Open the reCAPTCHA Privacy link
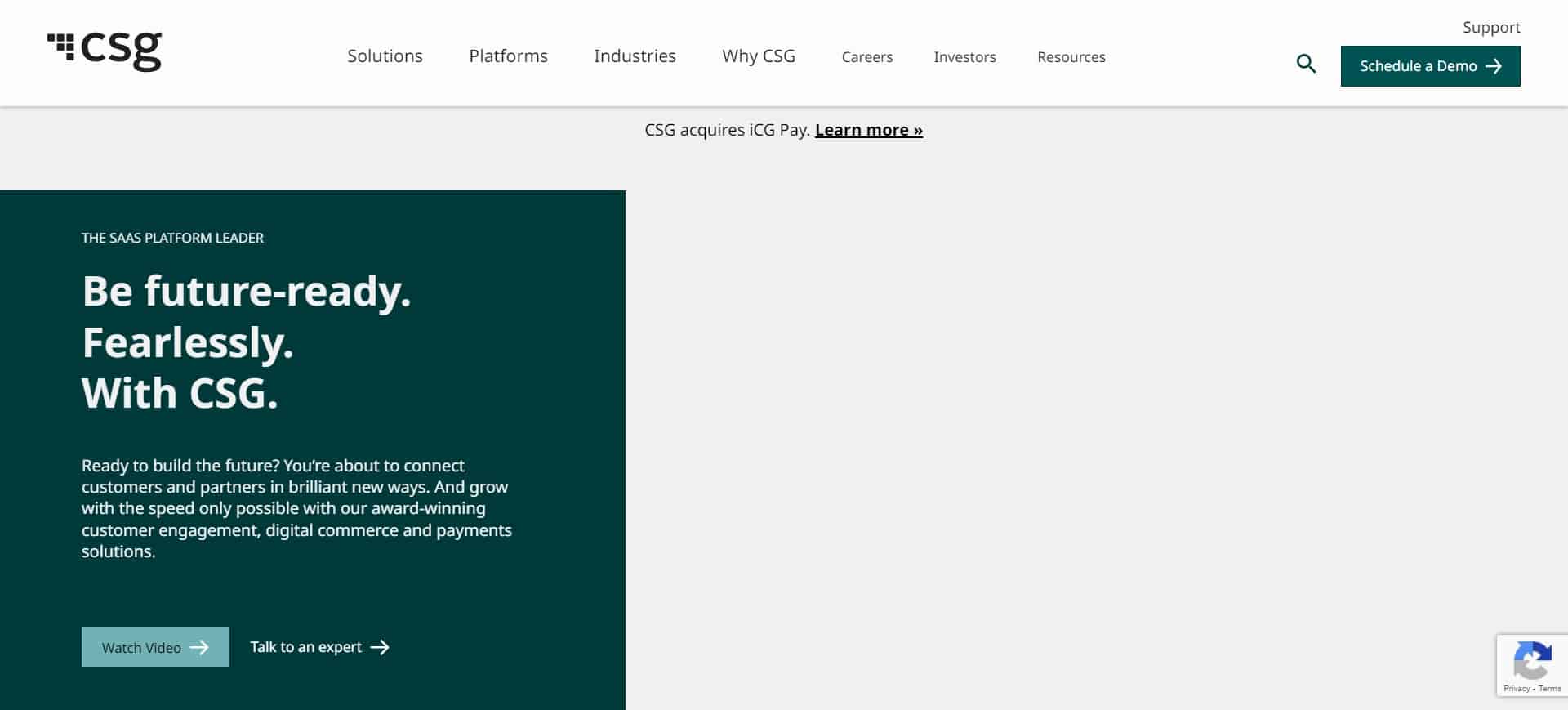 click(x=1517, y=689)
